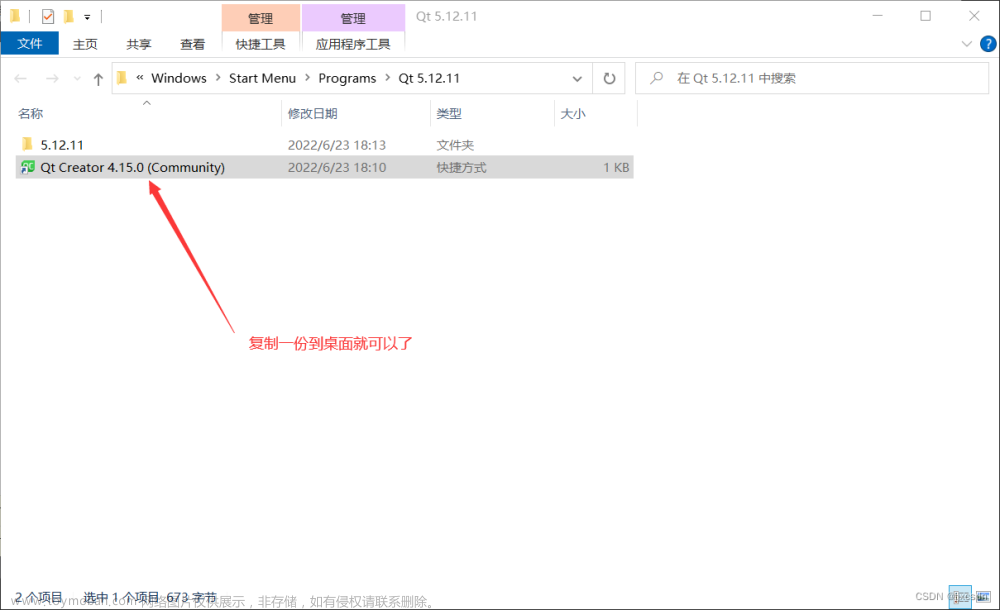Image resolution: width=1000 pixels, height=610 pixels.
Task: Expand the ribbon with the chevron
Action: 966,44
